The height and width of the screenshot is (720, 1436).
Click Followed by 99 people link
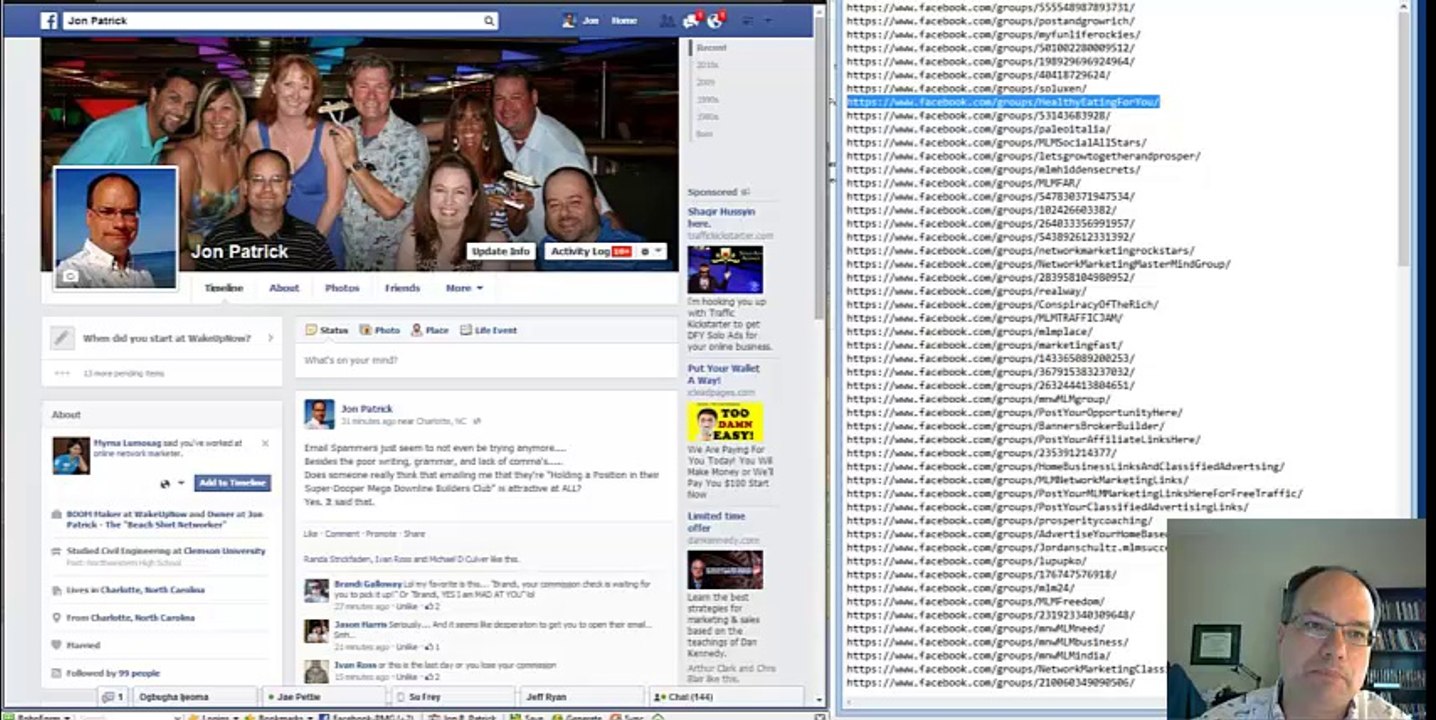[x=113, y=673]
